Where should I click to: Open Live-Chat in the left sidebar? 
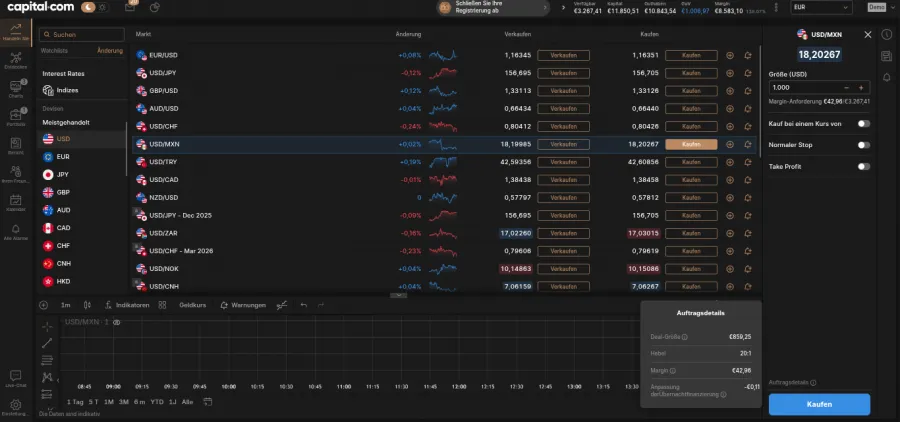[15, 379]
